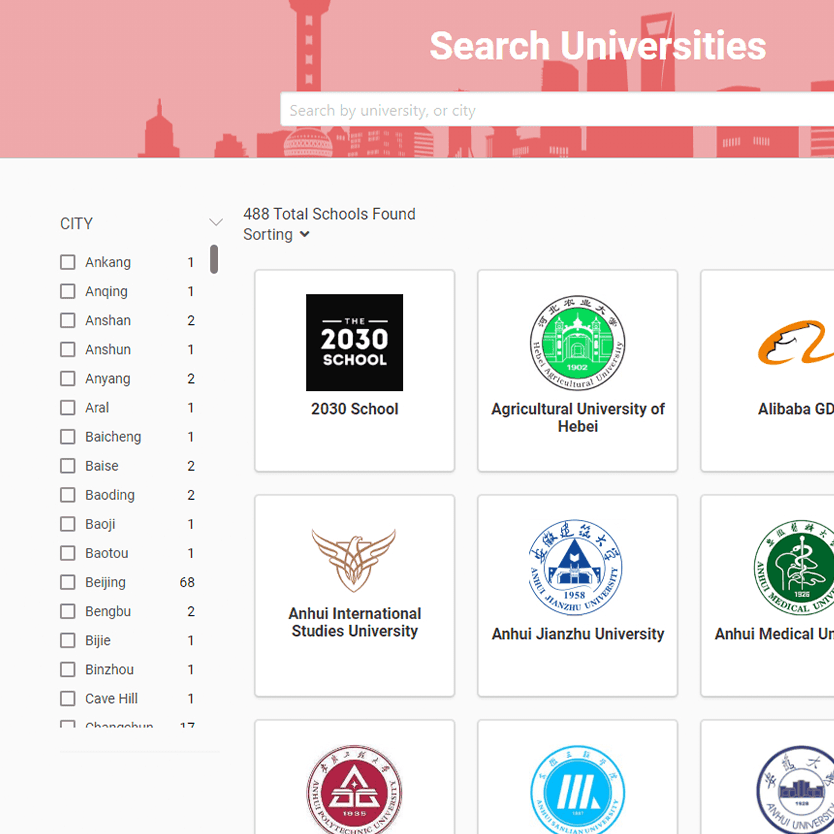Click the Anhui Jianzhu University seal

tap(577, 566)
